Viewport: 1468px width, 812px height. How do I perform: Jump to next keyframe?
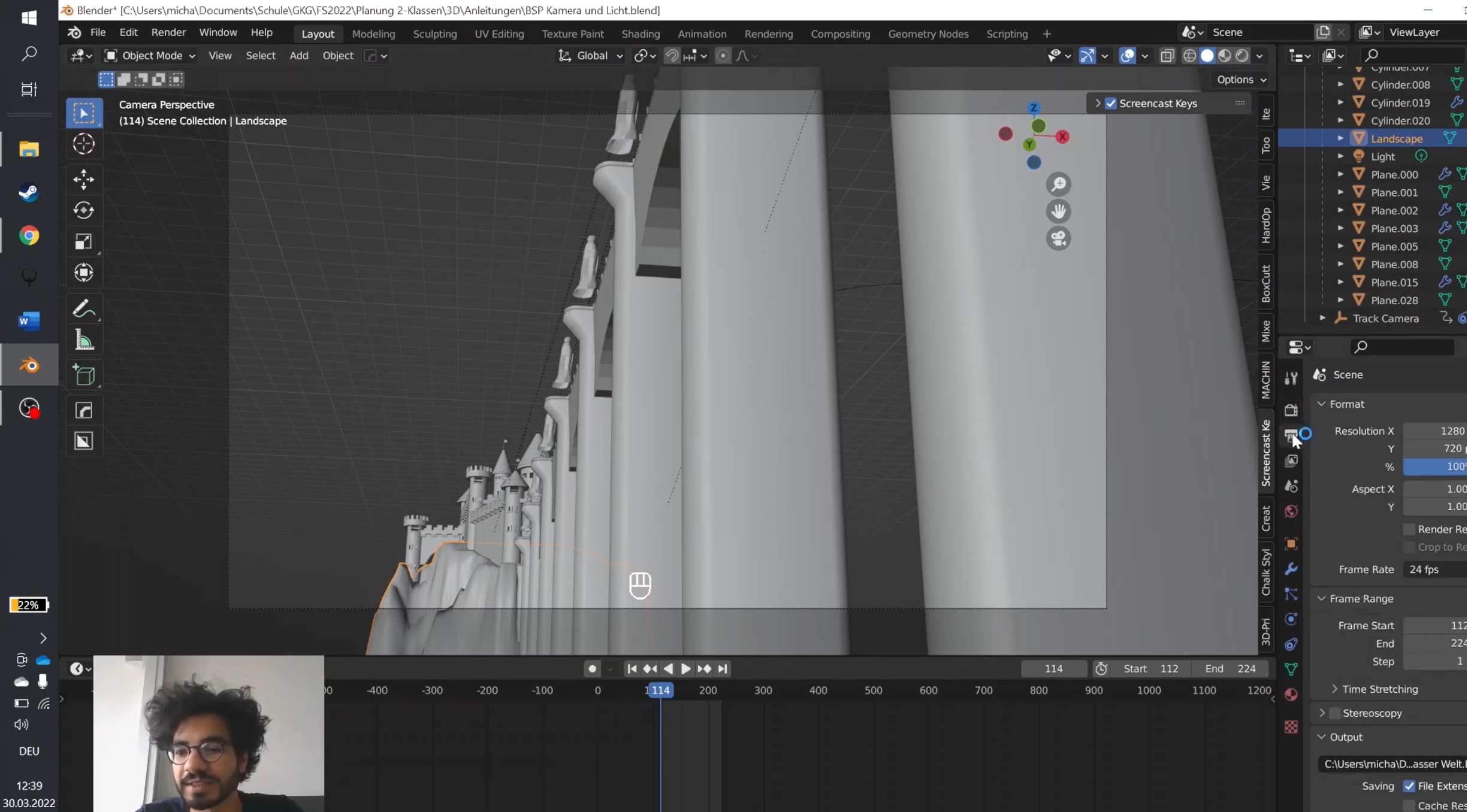pyautogui.click(x=705, y=668)
